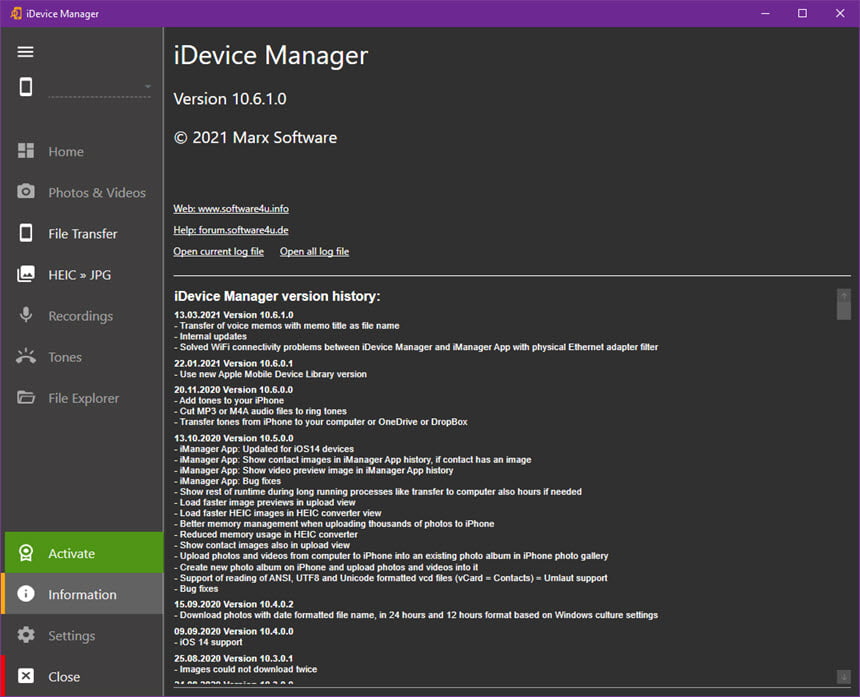This screenshot has width=860, height=697.
Task: Click the '© 2021 Marx Software' text
Action: pos(255,137)
